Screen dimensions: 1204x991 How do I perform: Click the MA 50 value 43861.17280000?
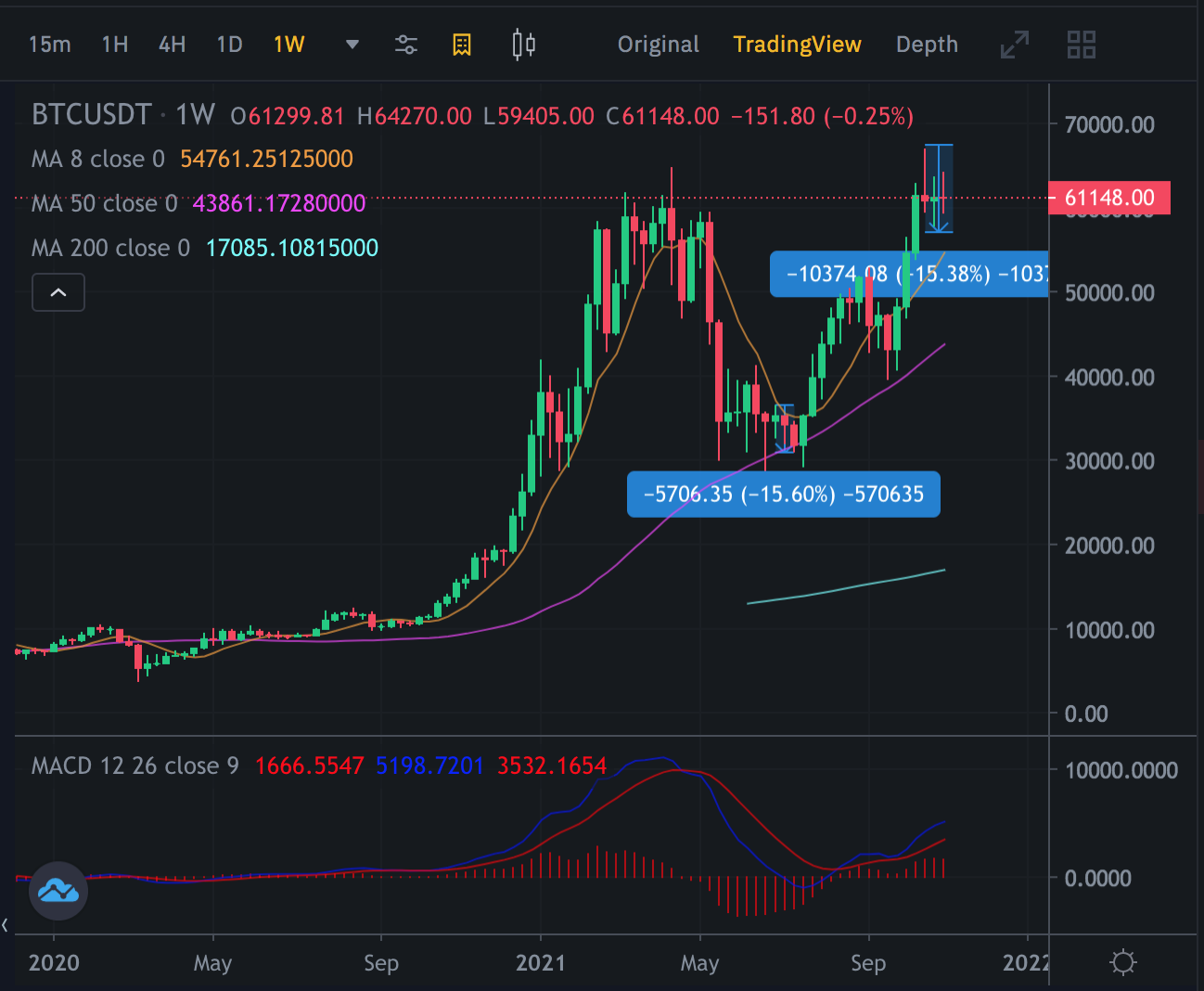[x=279, y=203]
